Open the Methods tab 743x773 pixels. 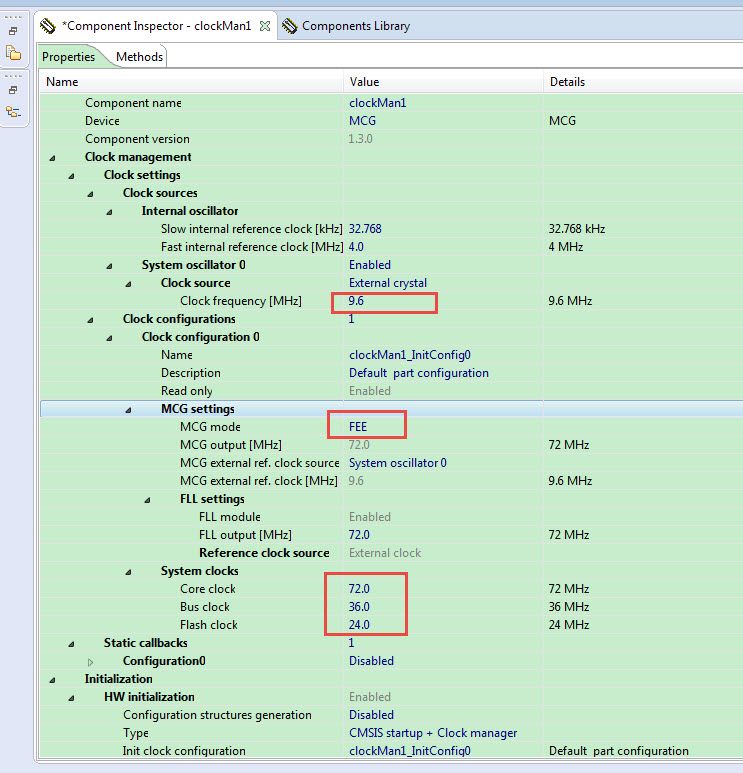coord(140,57)
